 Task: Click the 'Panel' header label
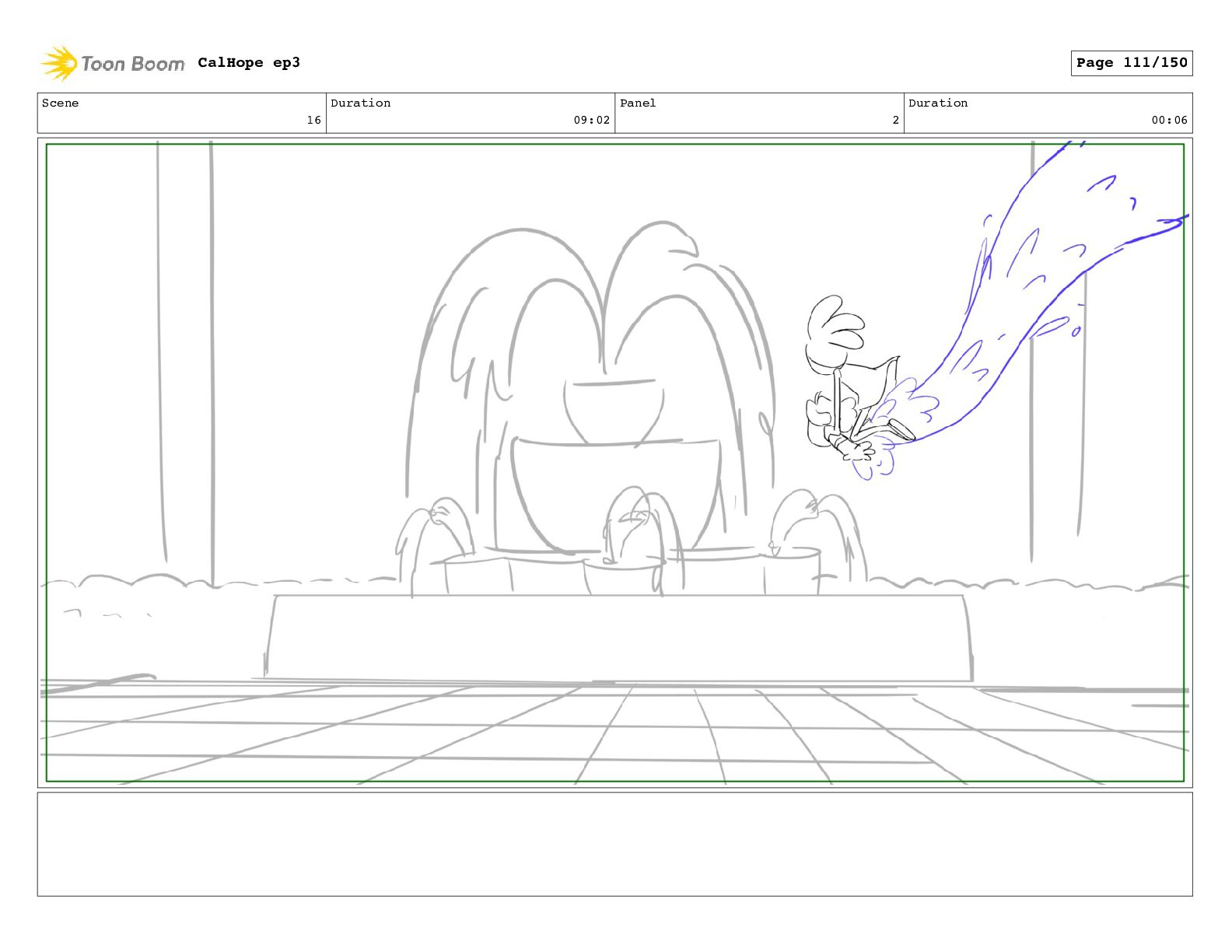tap(638, 103)
